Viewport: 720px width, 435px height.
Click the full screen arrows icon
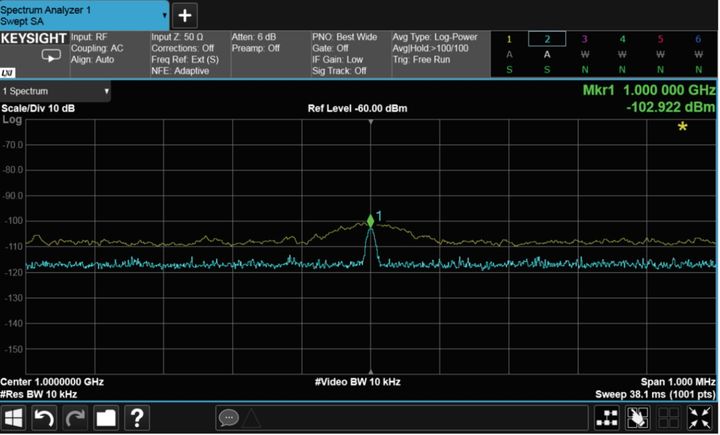(x=699, y=418)
